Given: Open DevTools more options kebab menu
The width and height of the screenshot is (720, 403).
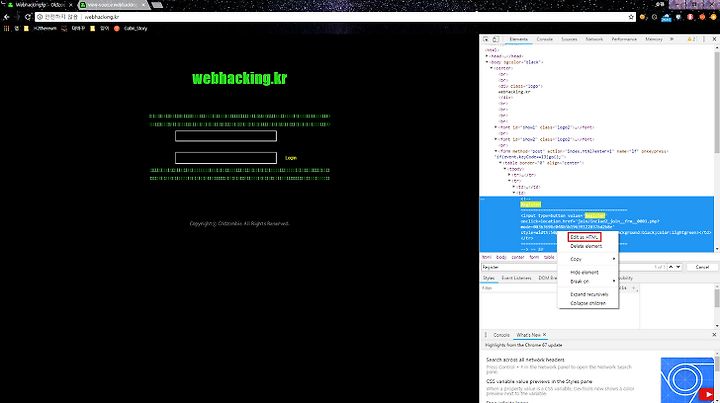Looking at the screenshot, I should tap(703, 39).
